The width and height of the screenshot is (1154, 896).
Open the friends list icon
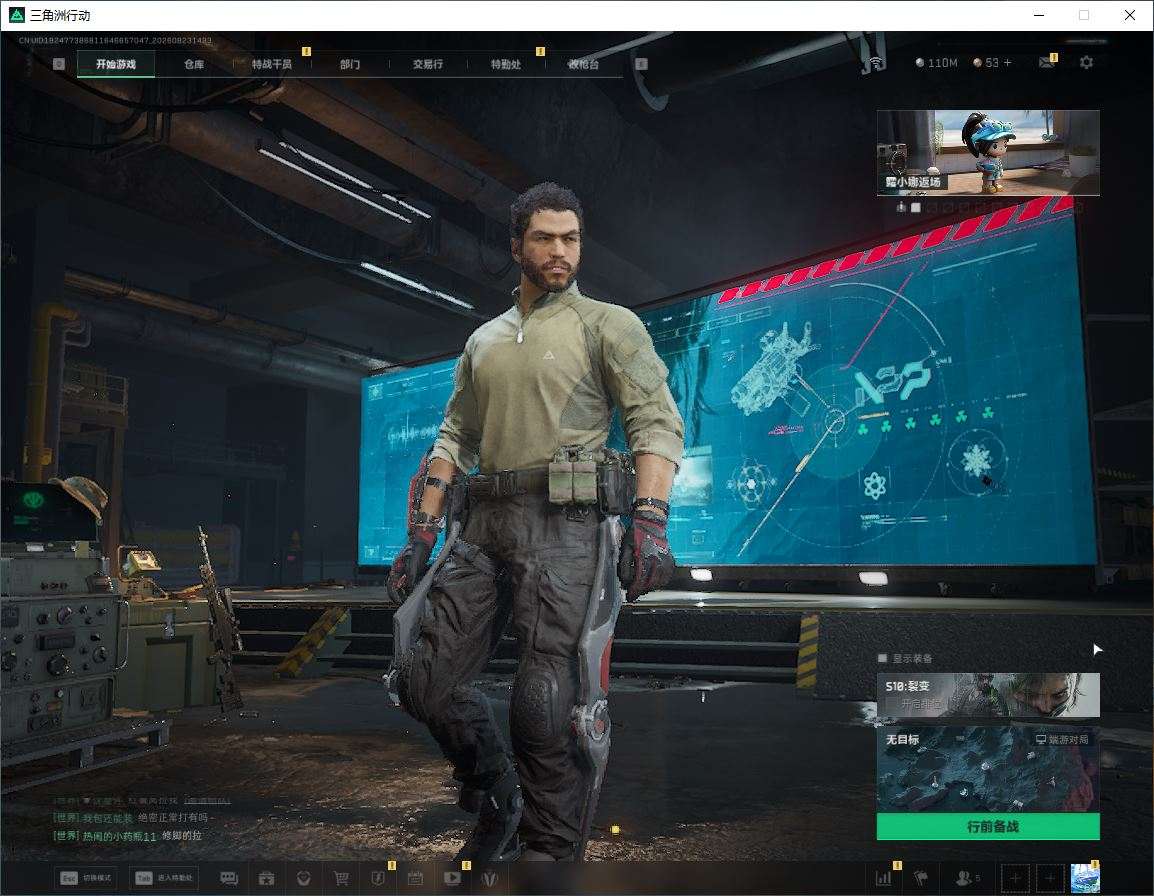point(966,878)
